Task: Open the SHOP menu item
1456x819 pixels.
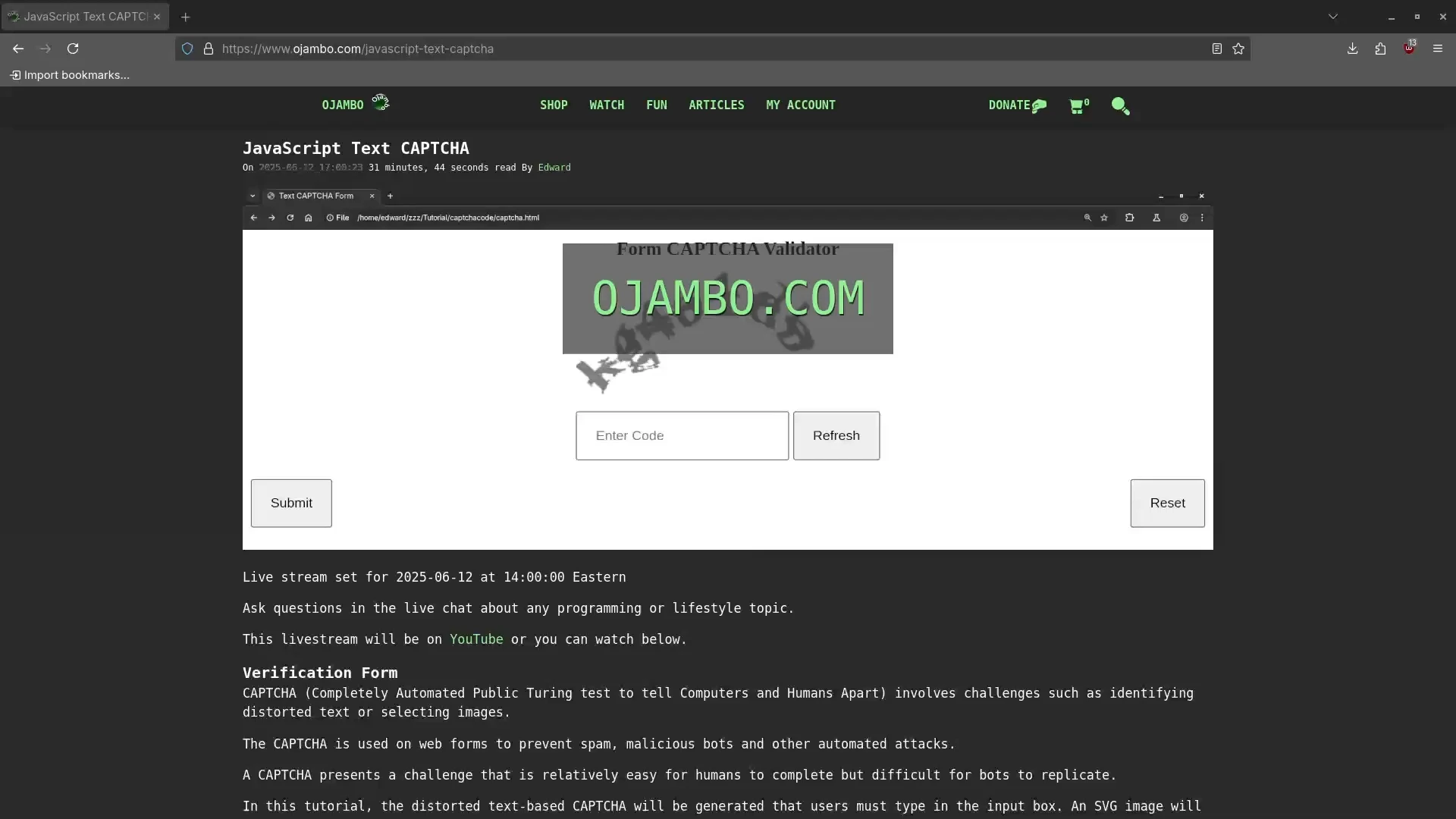Action: pyautogui.click(x=554, y=105)
